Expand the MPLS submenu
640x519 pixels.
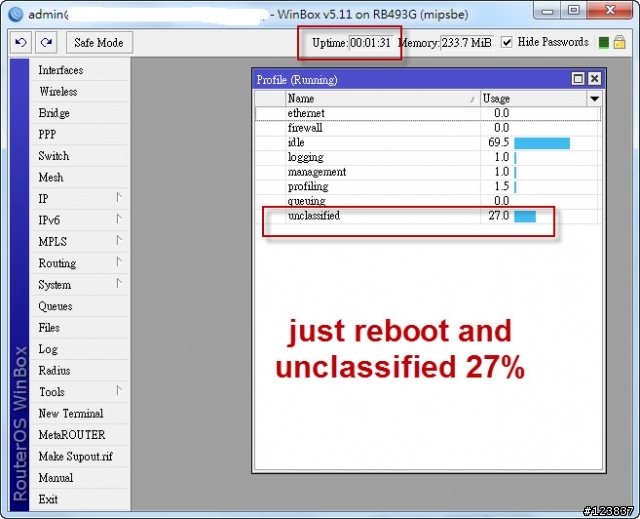tap(80, 242)
